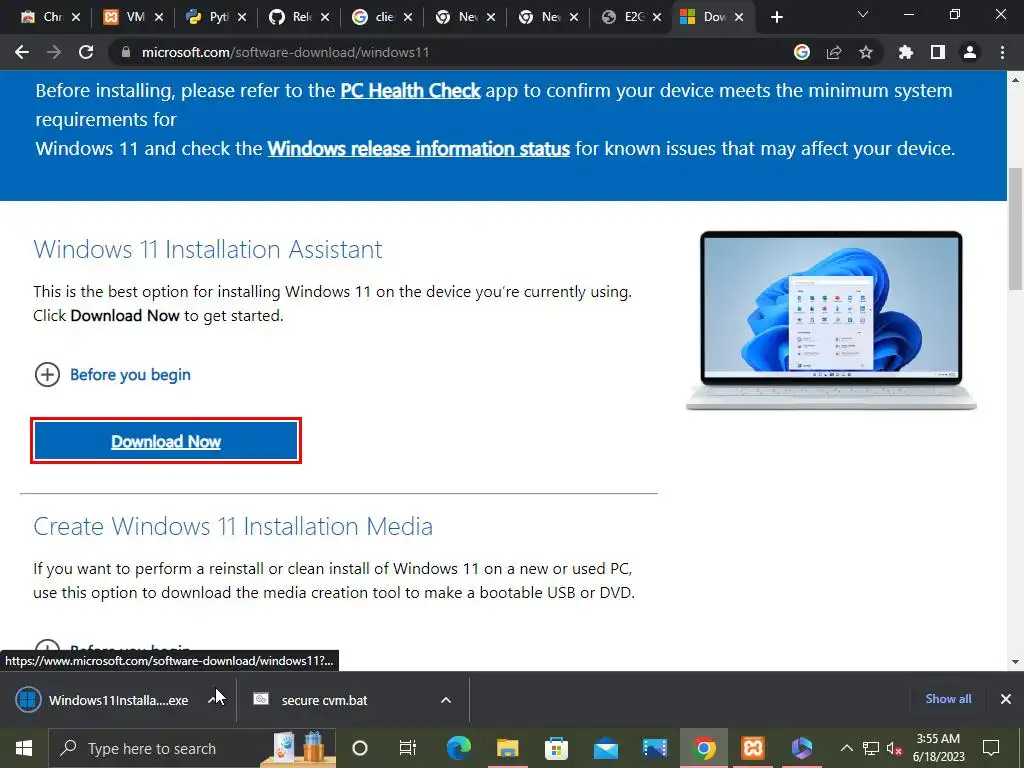Open XAMPP from the taskbar

tap(753, 748)
